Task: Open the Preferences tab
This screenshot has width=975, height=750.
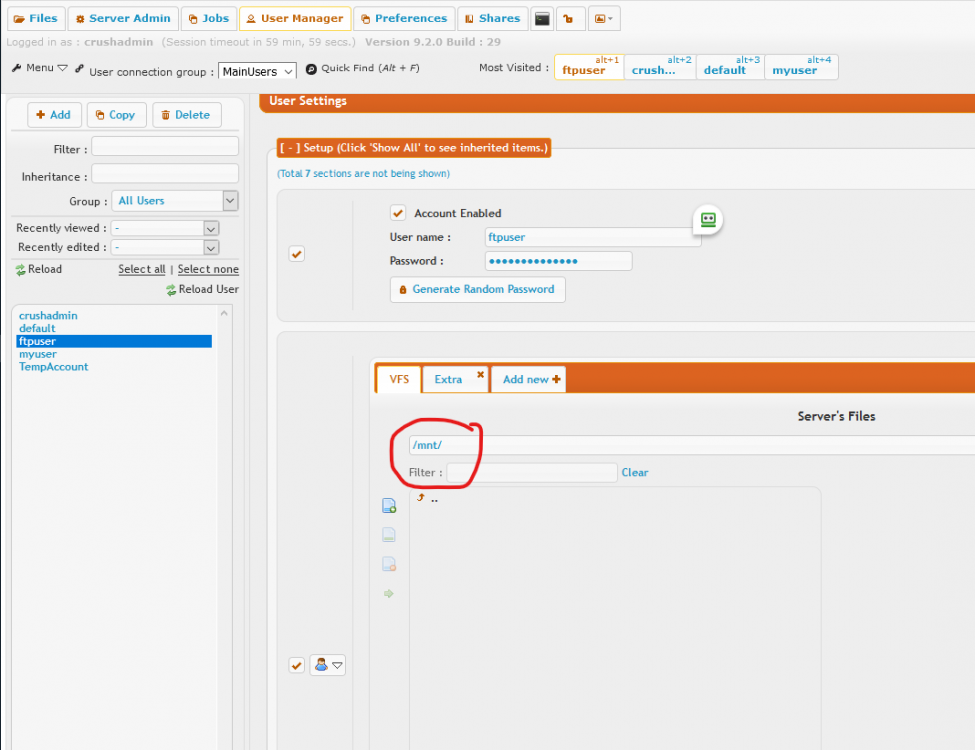Action: [x=404, y=19]
